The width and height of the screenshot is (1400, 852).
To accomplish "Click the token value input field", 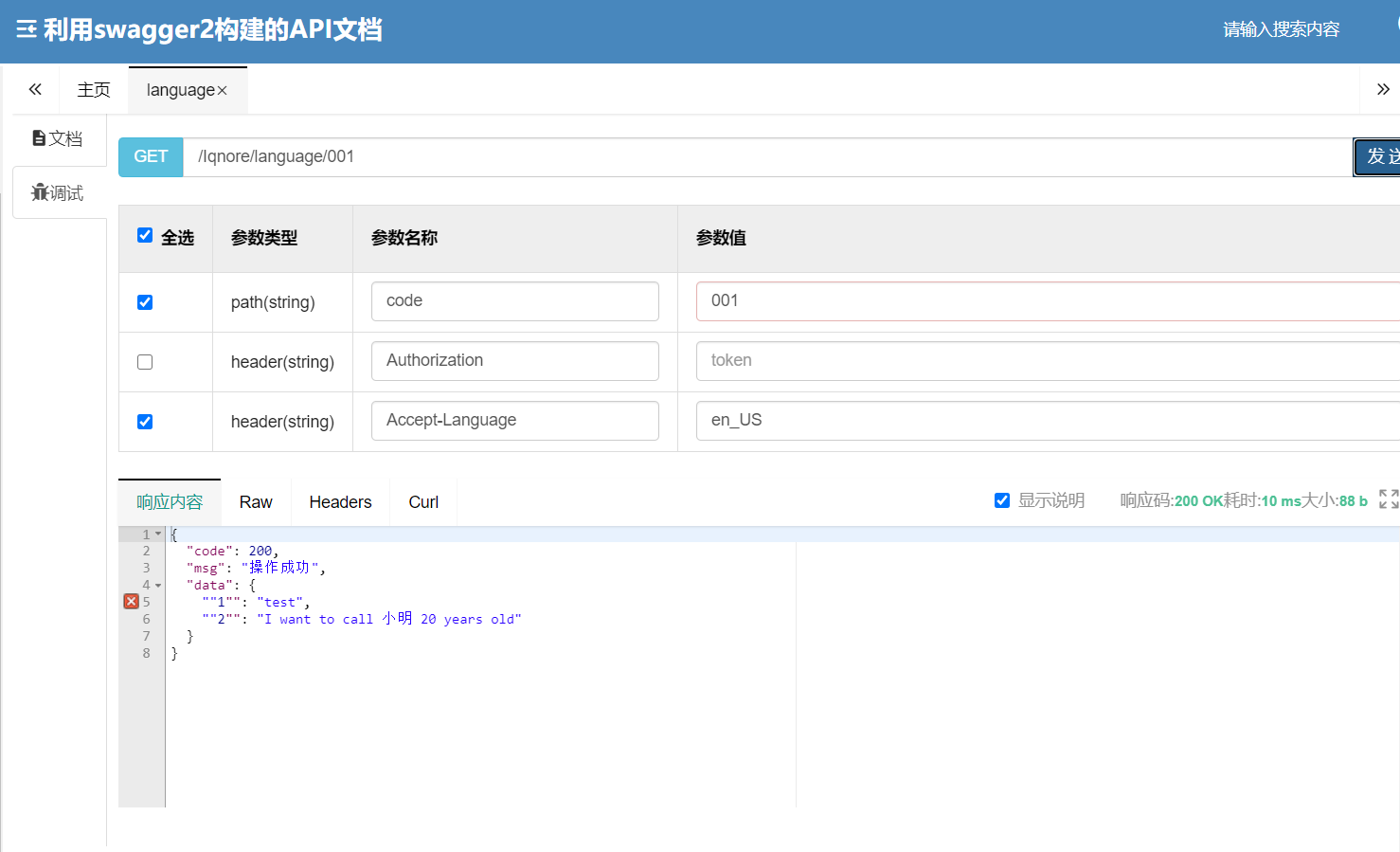I will [1048, 361].
